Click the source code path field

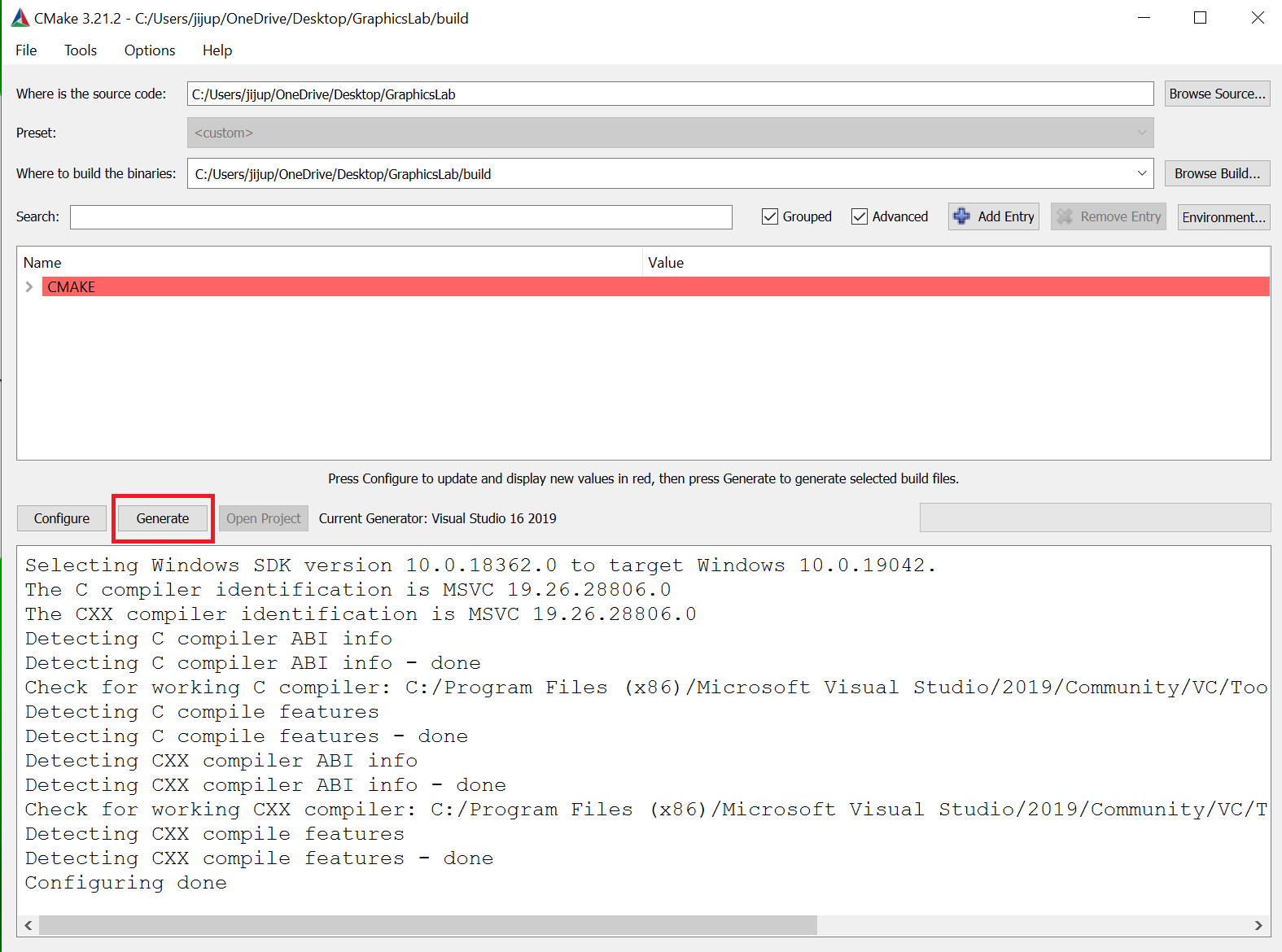tap(671, 94)
